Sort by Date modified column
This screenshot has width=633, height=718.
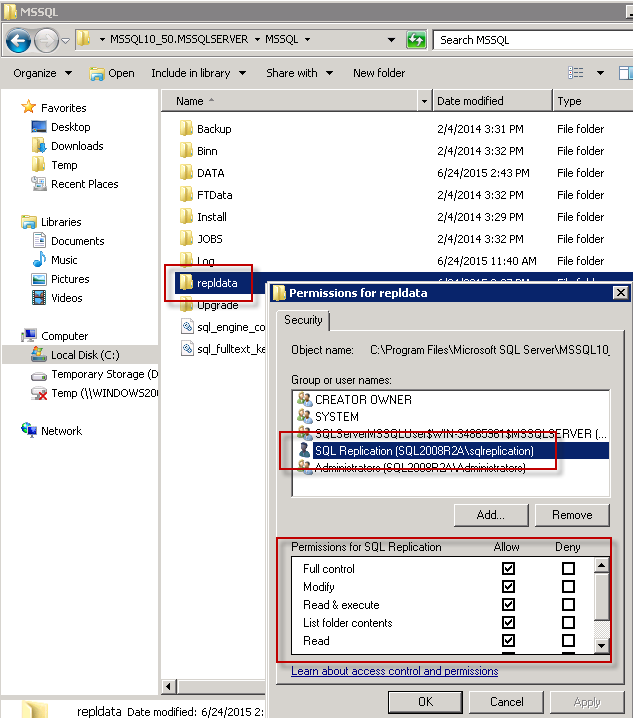pos(493,101)
